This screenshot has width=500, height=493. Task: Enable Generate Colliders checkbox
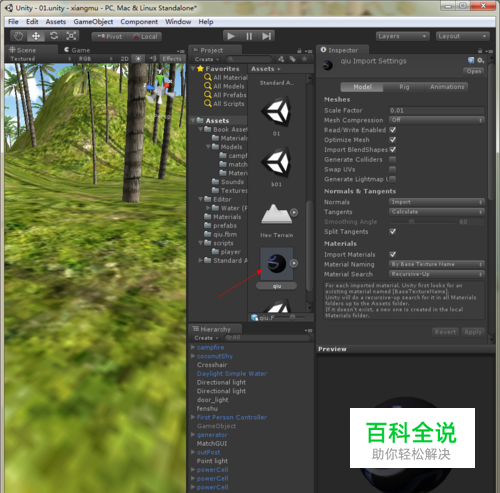pos(393,159)
